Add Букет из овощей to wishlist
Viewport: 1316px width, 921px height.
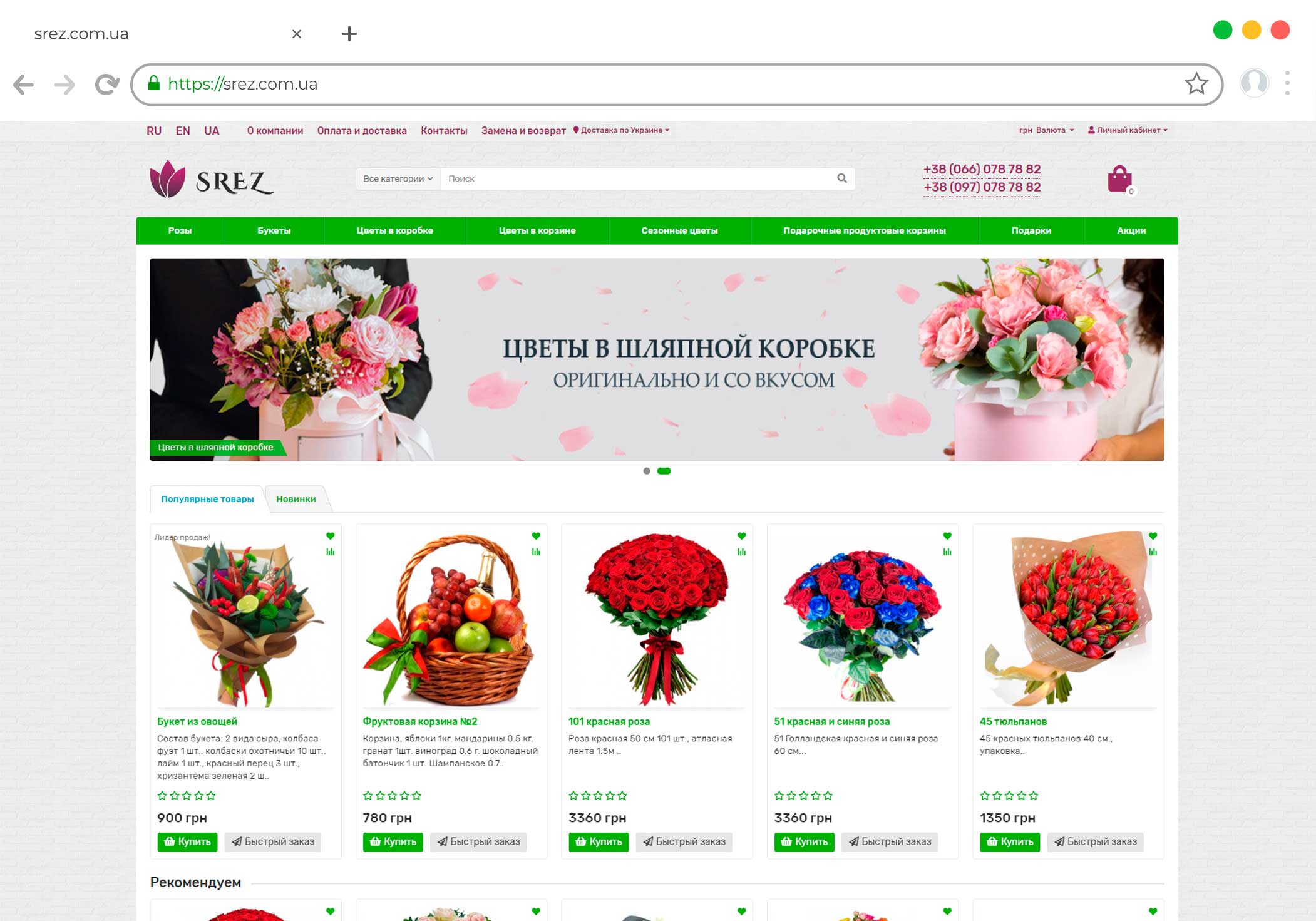pyautogui.click(x=330, y=536)
